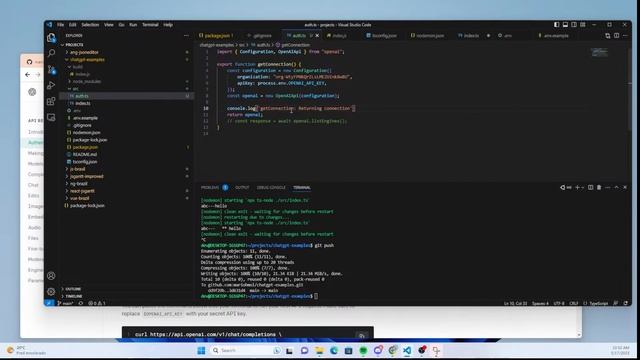Click getConnection in the breadcrumb
The height and width of the screenshot is (360, 640).
click(295, 45)
